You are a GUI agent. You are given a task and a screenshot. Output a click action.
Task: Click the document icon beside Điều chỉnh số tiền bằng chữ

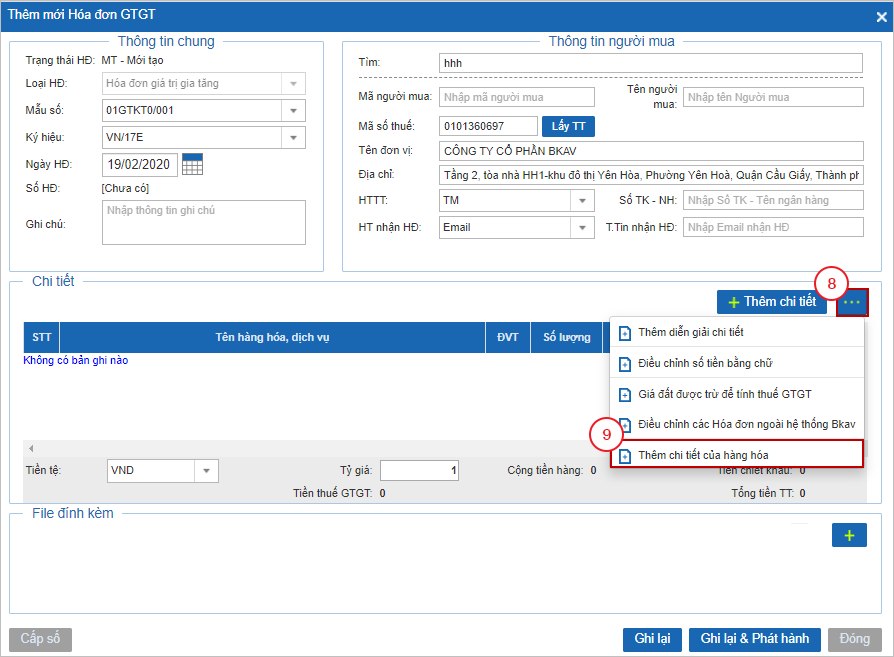tap(625, 364)
